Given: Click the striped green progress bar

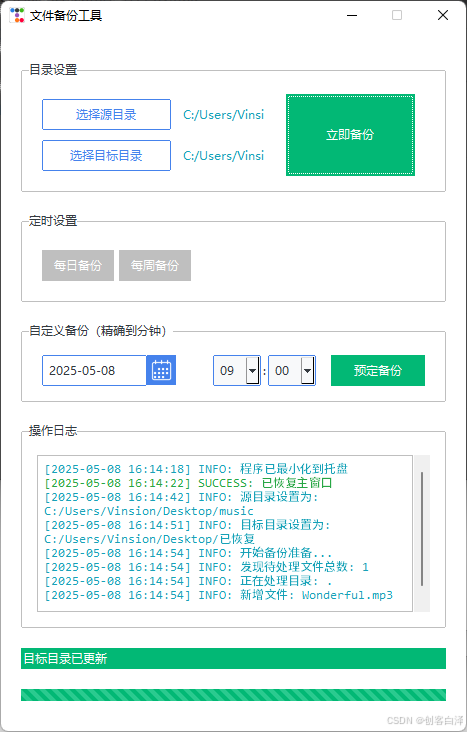Looking at the screenshot, I should click(234, 695).
